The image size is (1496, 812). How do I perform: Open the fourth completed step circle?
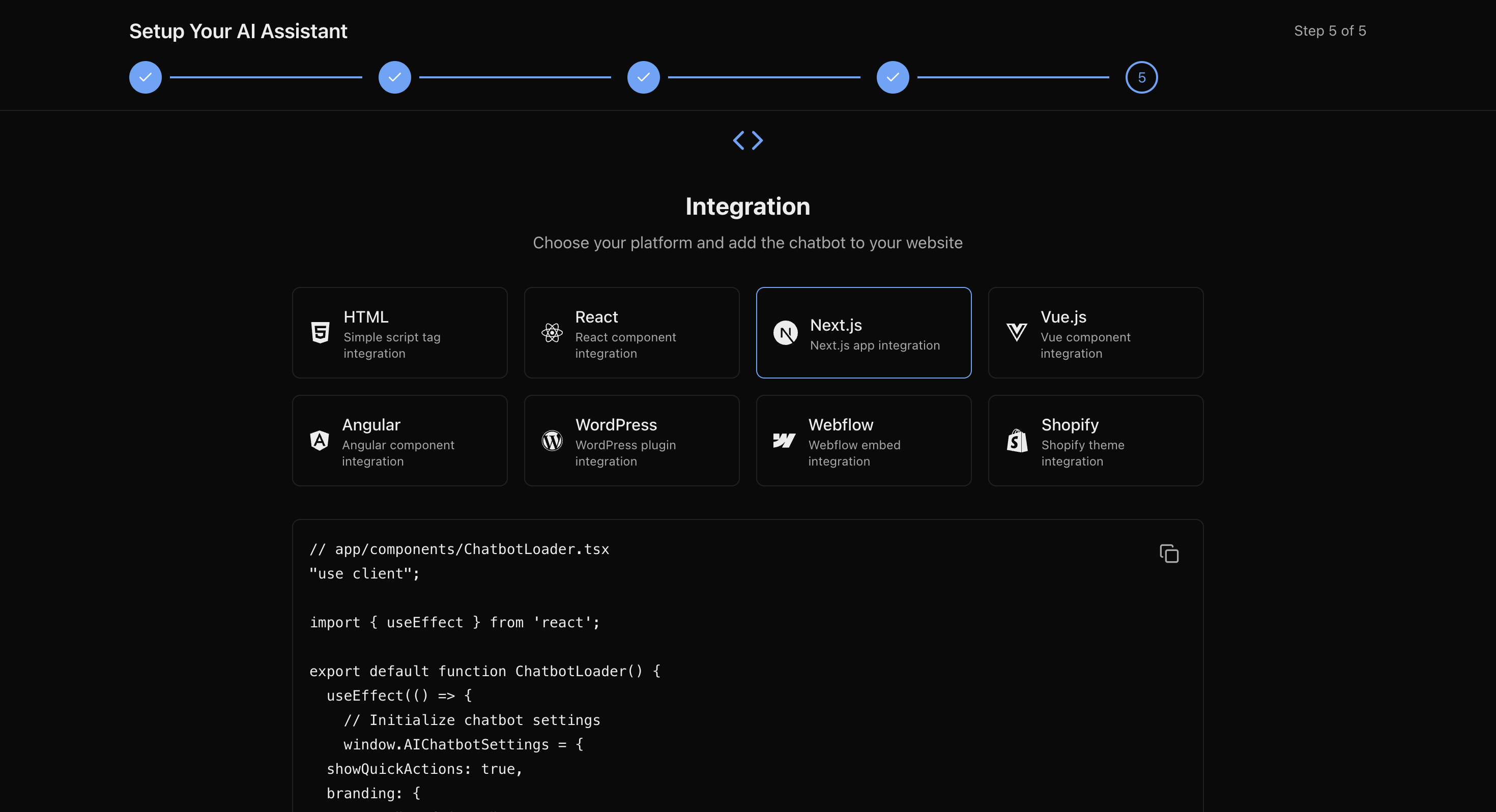tap(893, 77)
